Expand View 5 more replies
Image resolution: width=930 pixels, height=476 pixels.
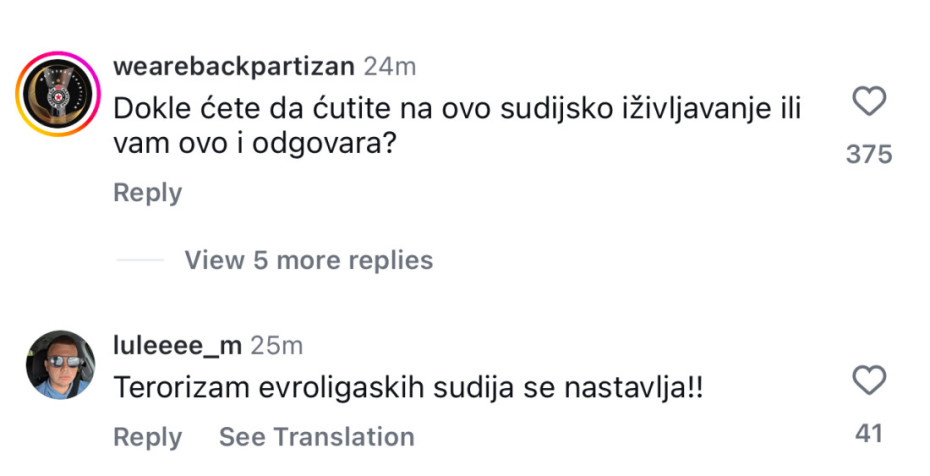[x=308, y=261]
